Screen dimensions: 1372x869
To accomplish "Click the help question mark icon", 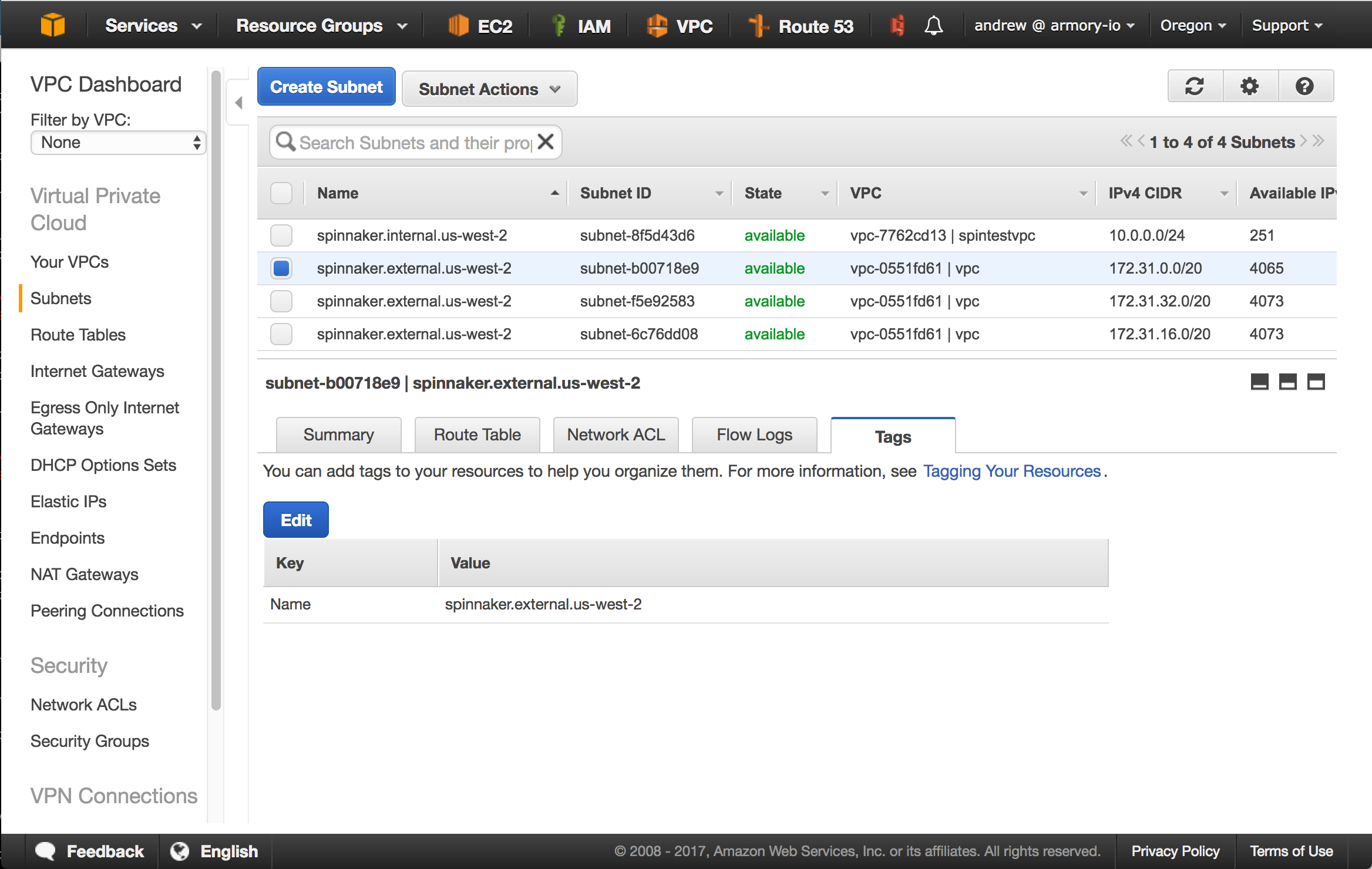I will (1304, 86).
